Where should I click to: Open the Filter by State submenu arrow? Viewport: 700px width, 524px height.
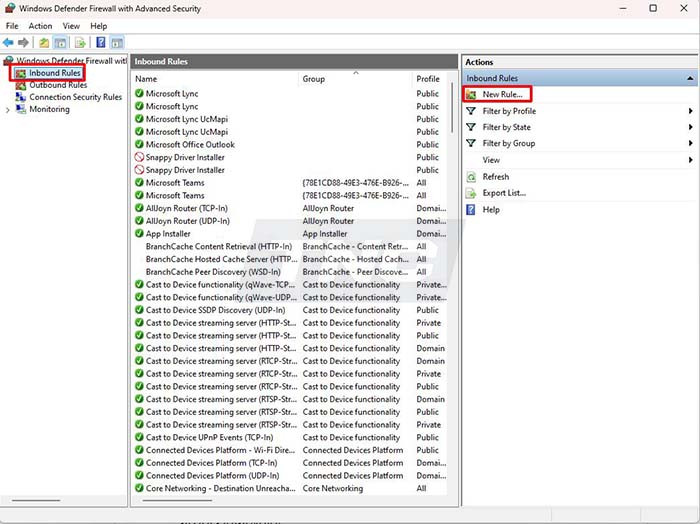690,127
